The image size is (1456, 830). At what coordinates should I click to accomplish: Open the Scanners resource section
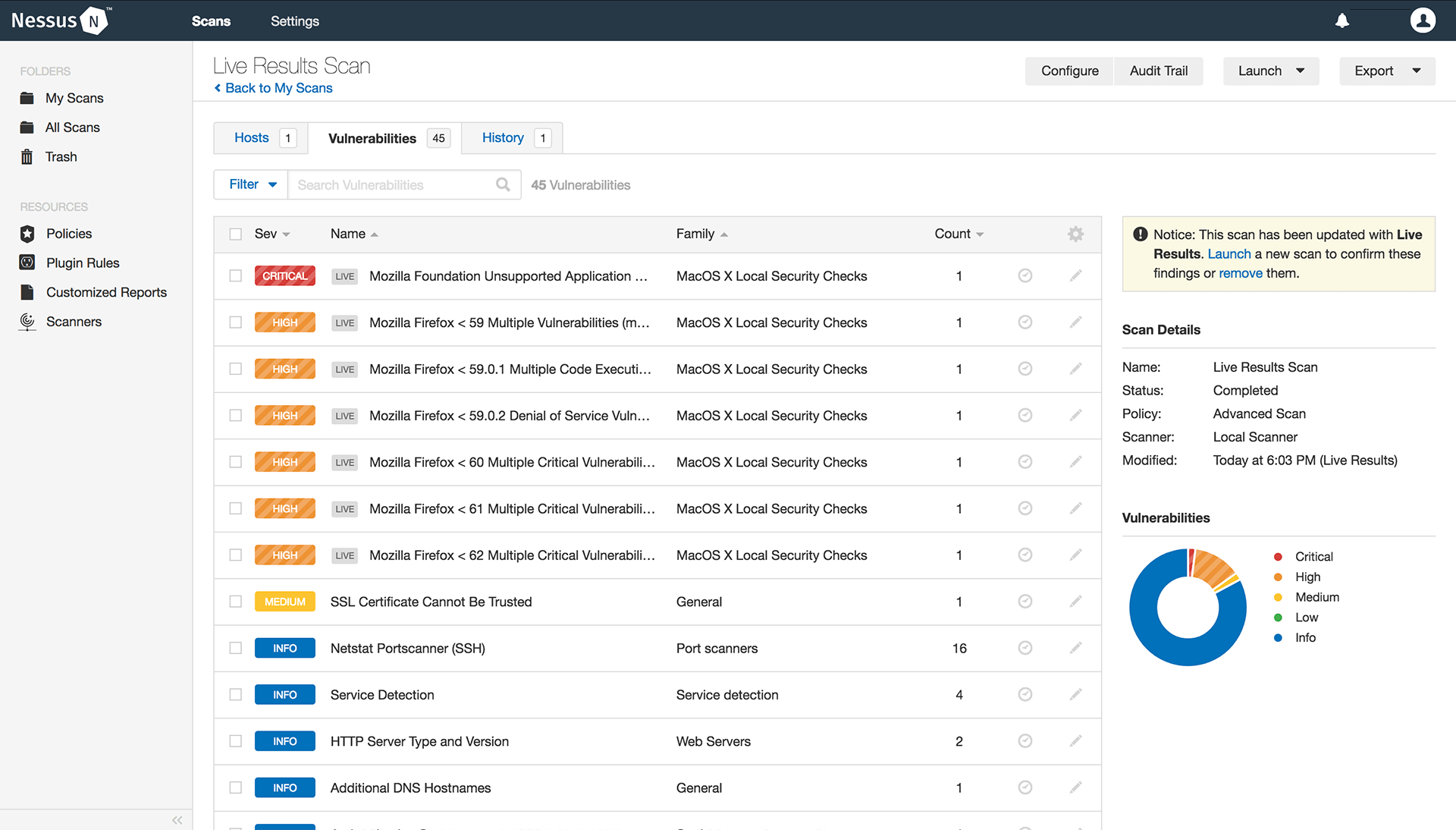coord(74,321)
